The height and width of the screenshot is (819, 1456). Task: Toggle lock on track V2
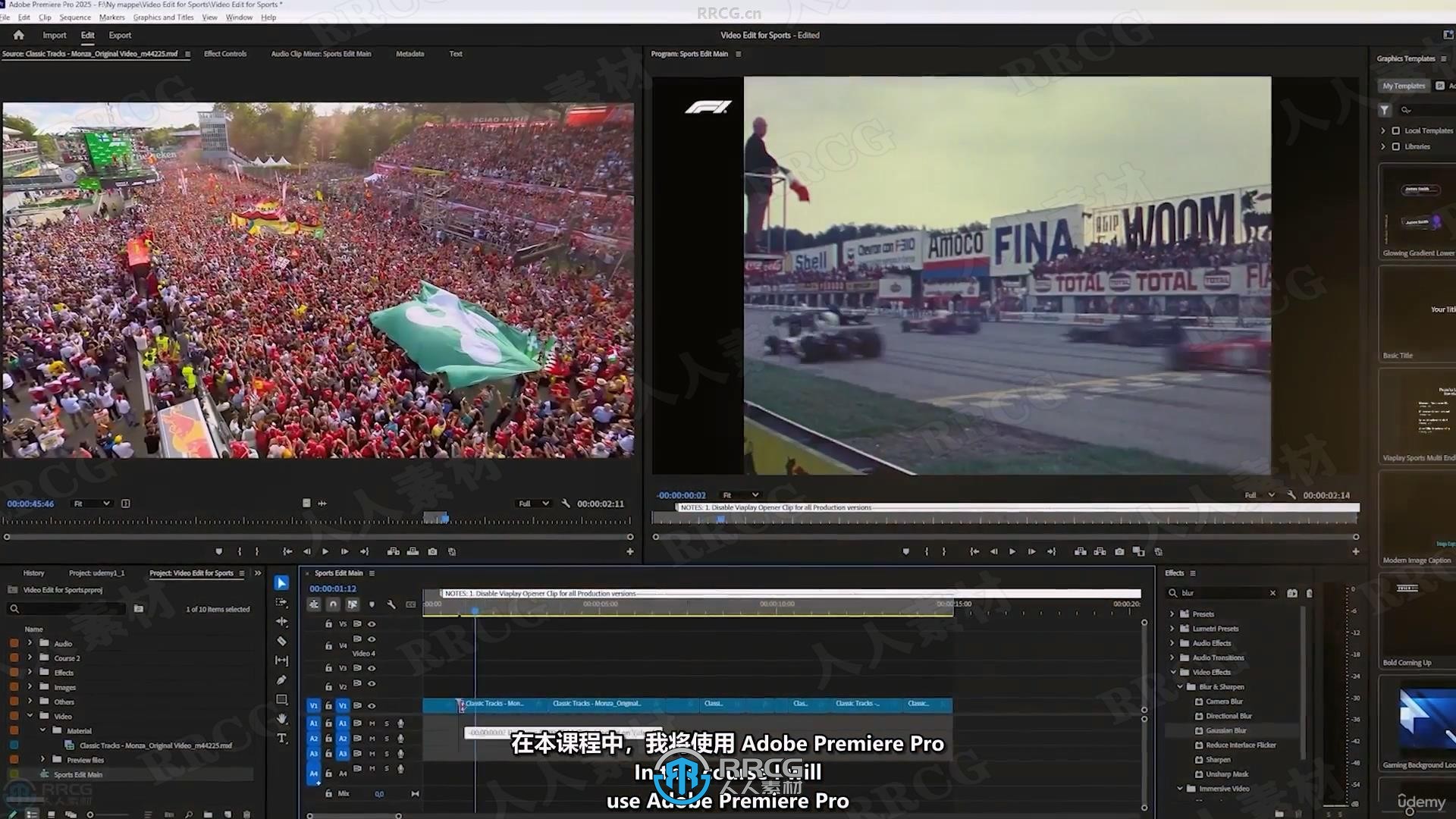328,686
